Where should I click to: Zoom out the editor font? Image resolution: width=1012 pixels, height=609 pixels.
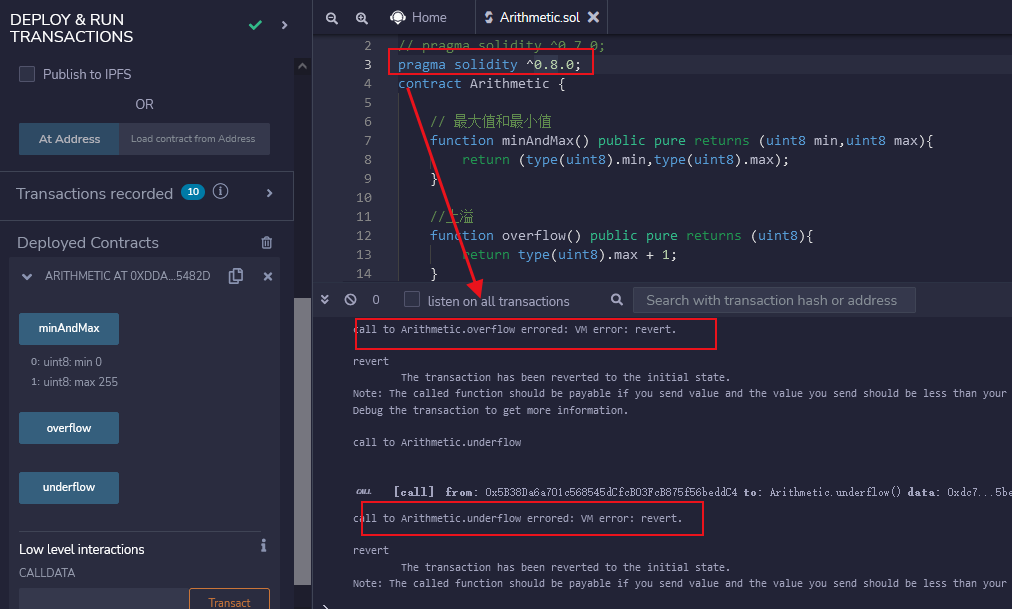tap(332, 18)
